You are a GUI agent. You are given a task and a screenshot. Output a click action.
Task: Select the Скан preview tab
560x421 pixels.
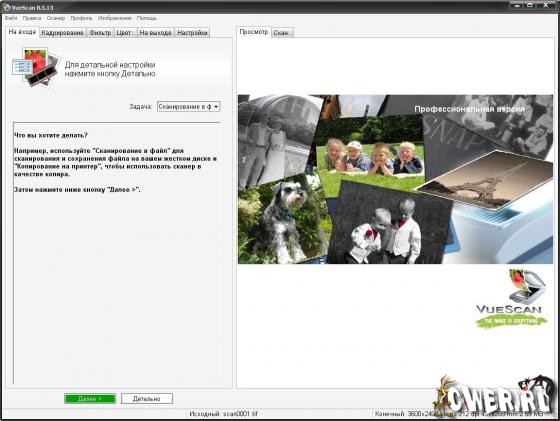point(282,32)
